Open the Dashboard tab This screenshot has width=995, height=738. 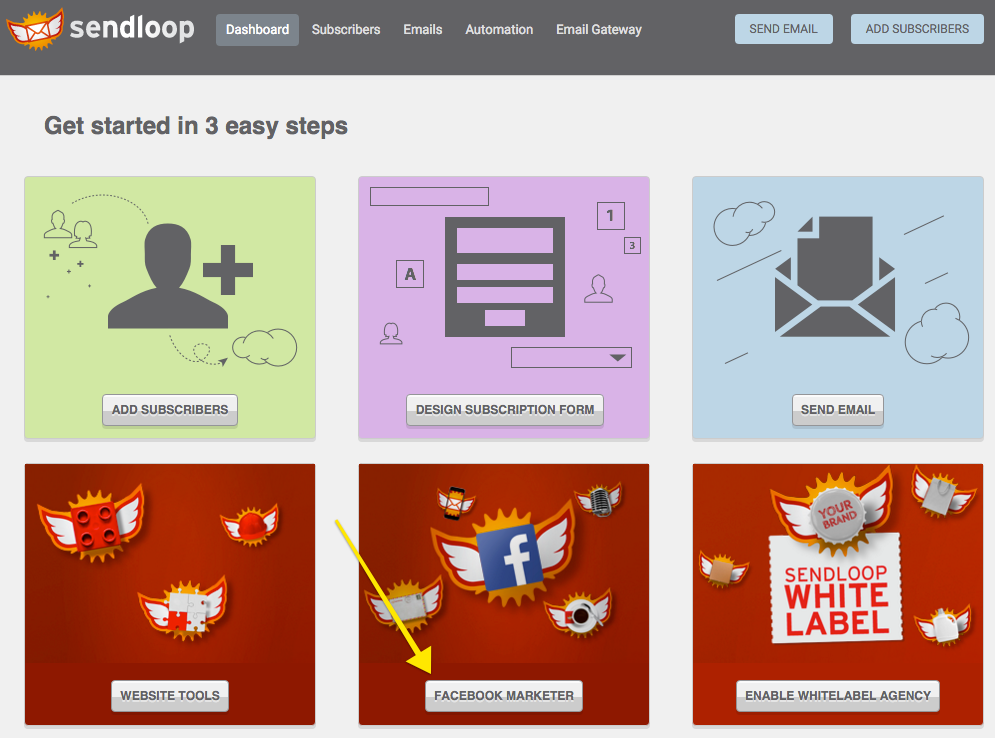257,30
